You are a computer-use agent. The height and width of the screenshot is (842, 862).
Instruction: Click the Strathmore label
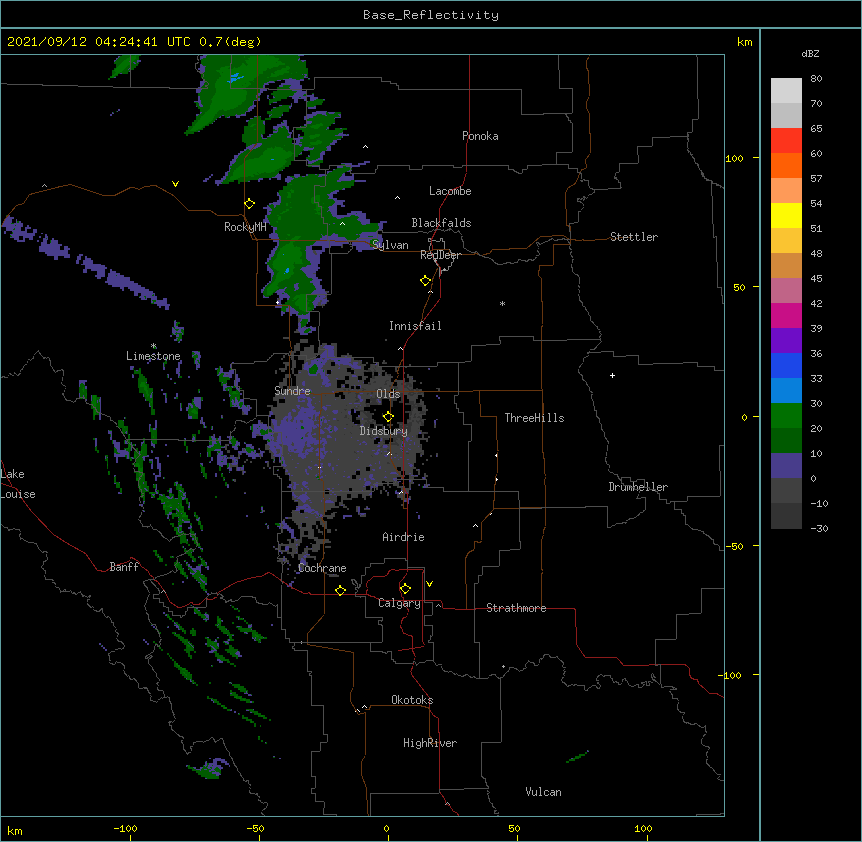click(516, 608)
